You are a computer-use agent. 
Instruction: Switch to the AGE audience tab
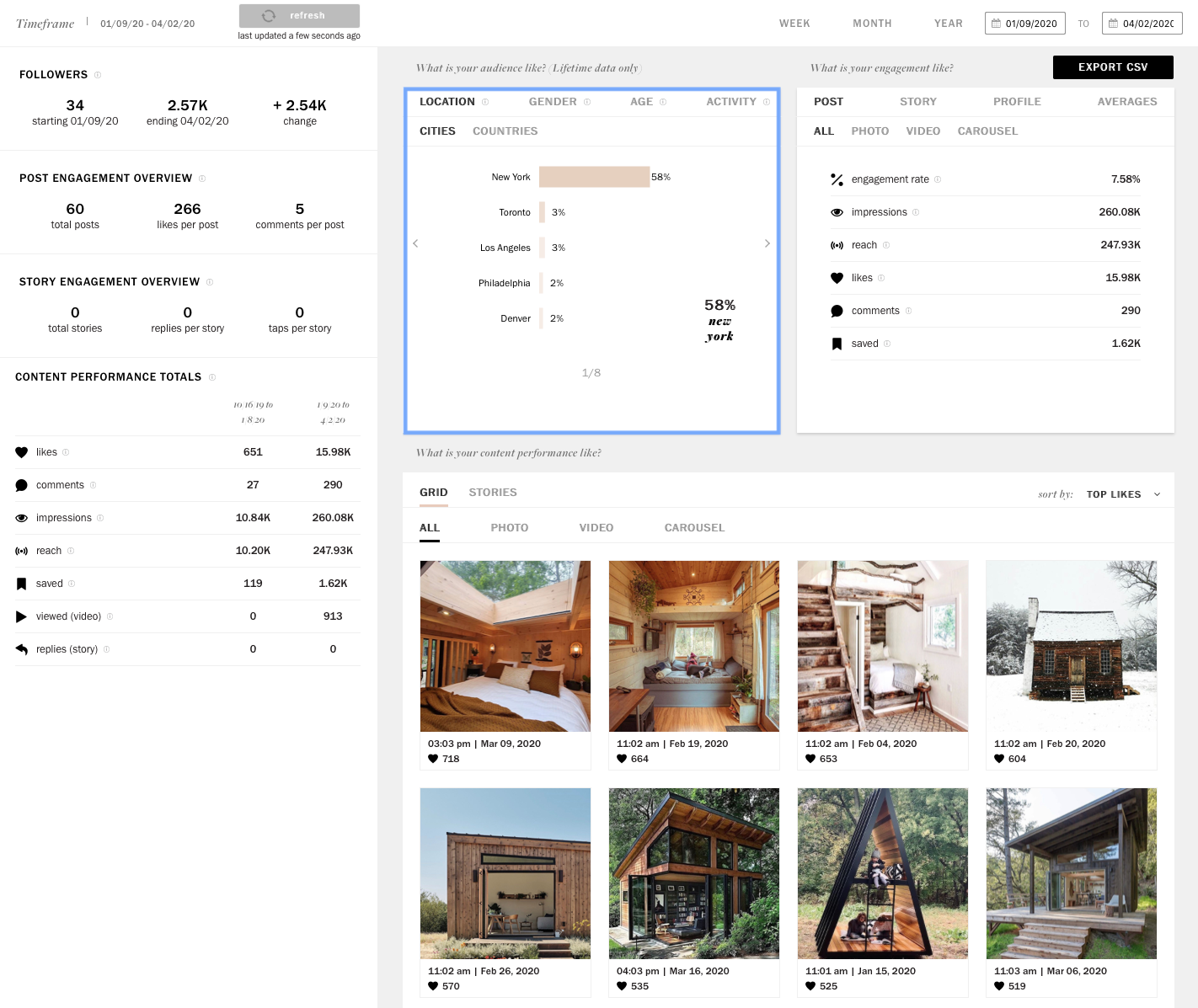[x=642, y=102]
